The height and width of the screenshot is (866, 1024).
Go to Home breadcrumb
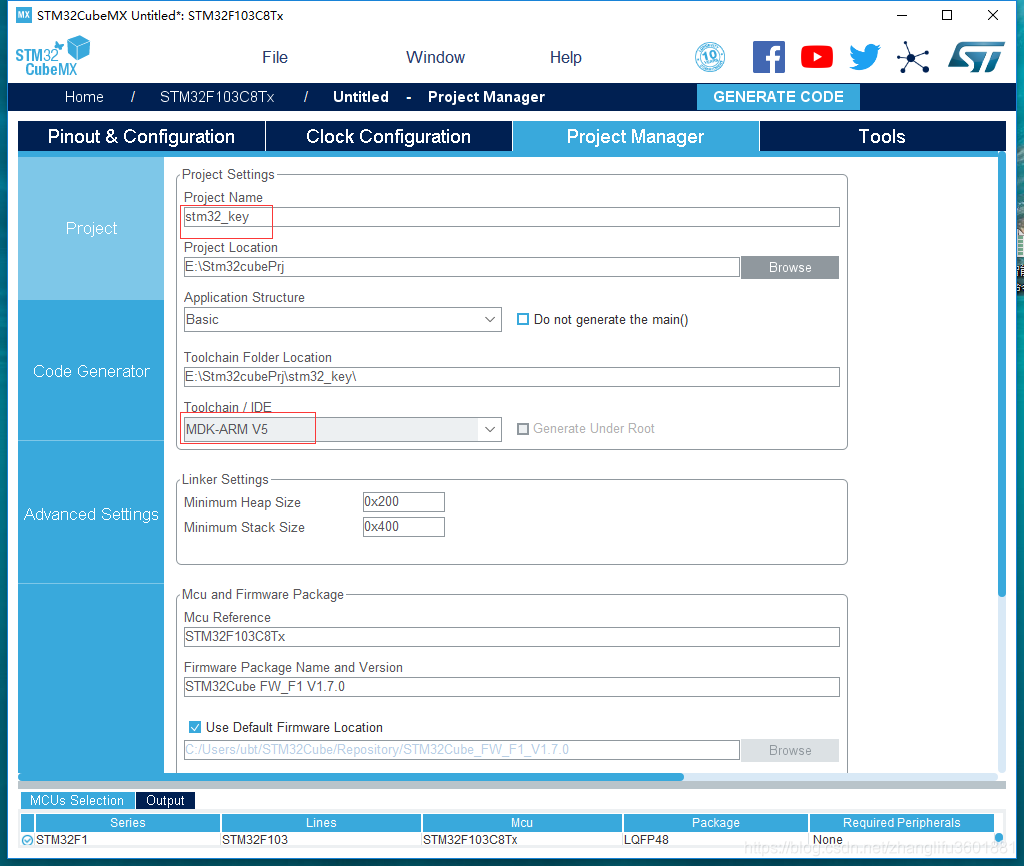(84, 97)
